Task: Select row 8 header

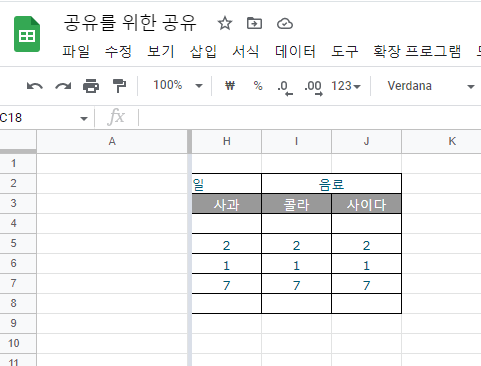Action: click(18, 303)
